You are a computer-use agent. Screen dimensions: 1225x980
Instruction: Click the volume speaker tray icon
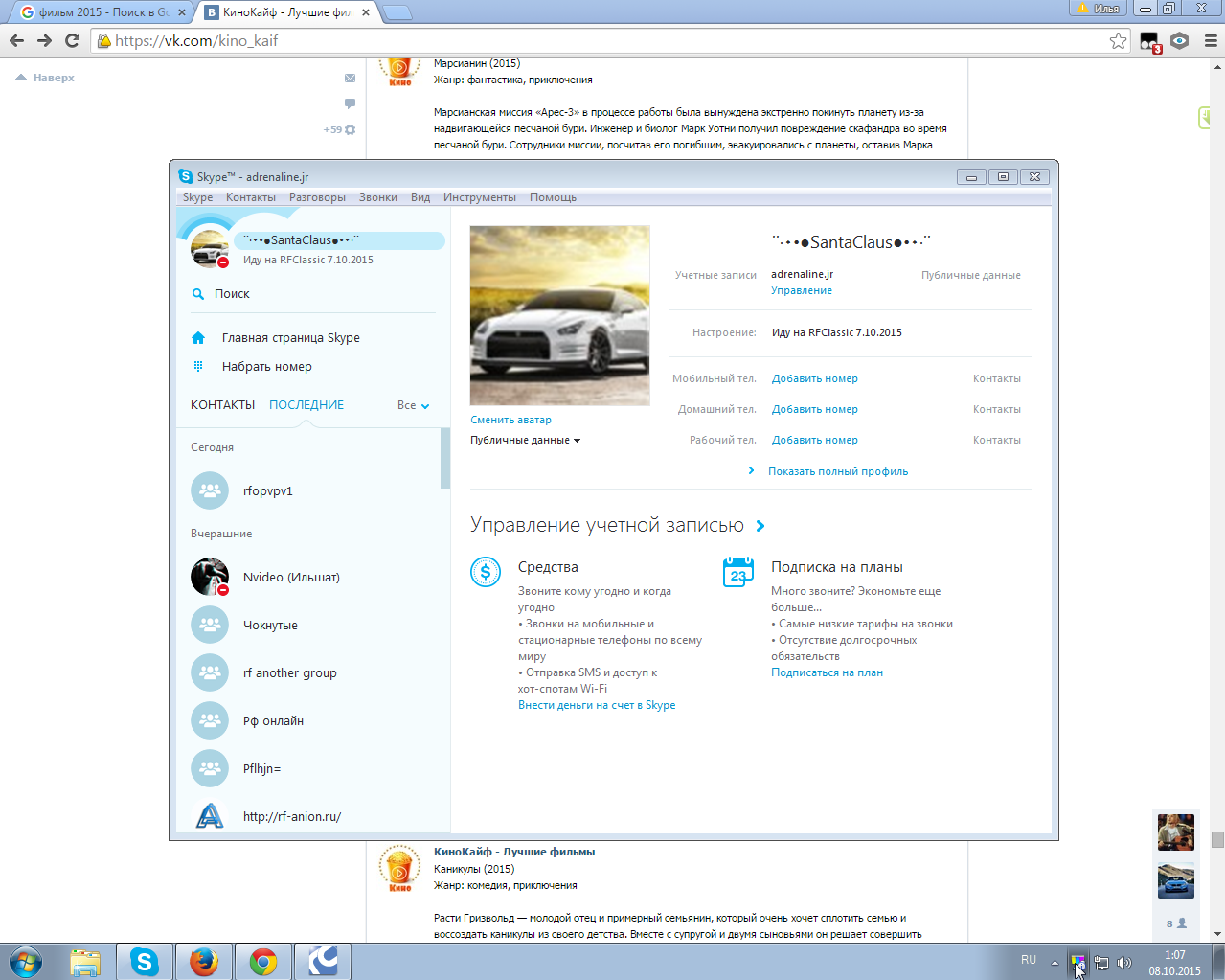[1124, 963]
